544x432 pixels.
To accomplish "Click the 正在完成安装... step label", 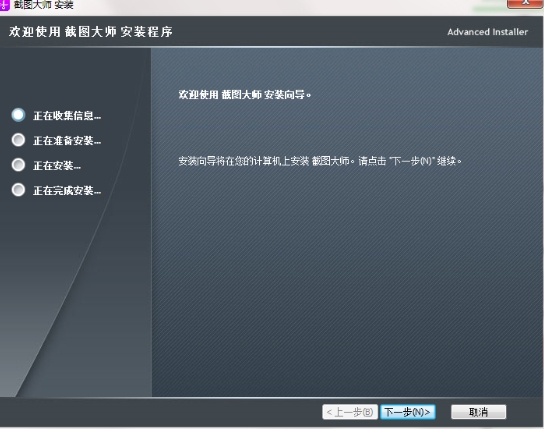I will click(x=67, y=190).
